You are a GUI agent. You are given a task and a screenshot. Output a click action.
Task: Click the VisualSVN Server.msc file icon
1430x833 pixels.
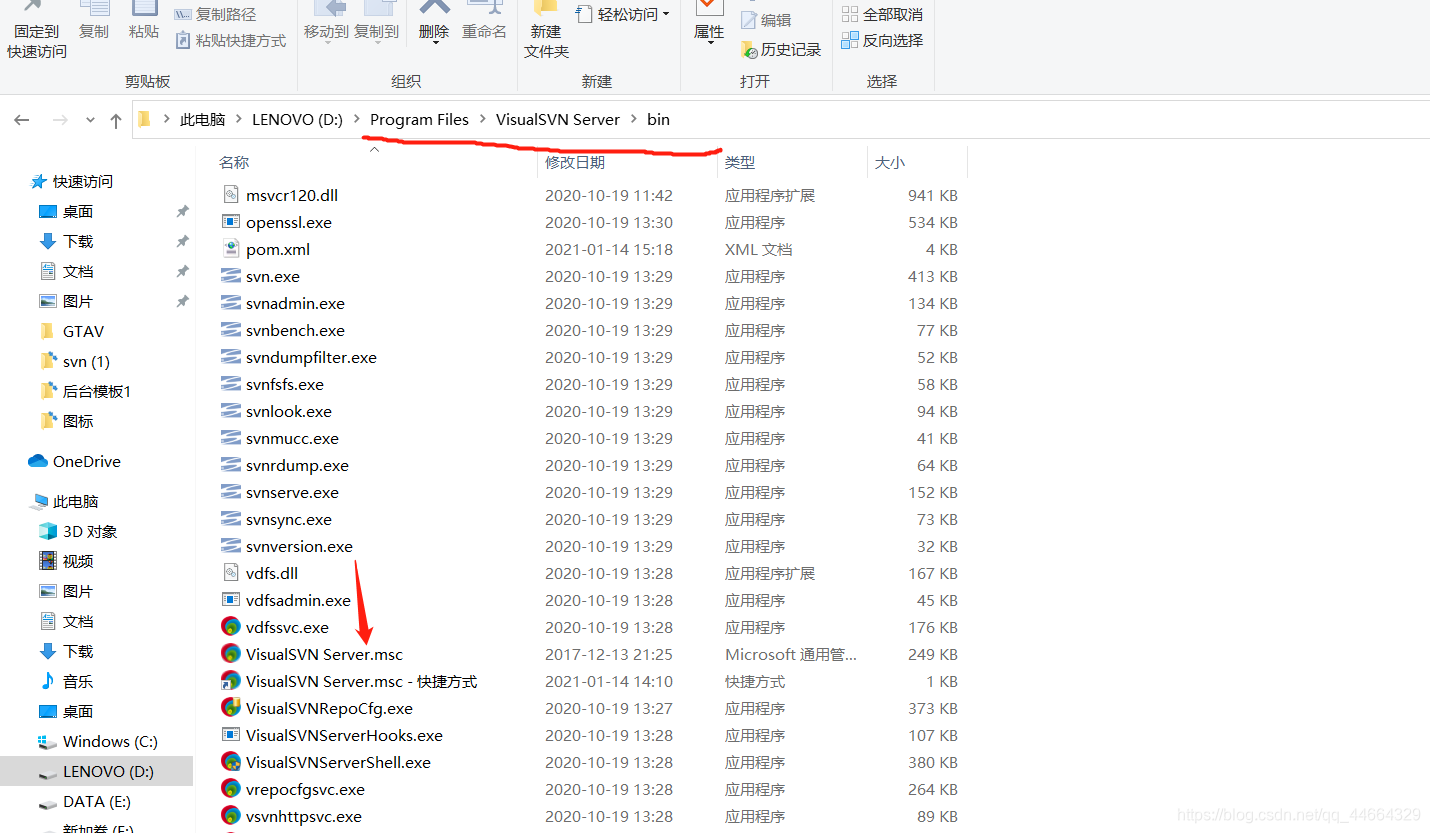[231, 654]
